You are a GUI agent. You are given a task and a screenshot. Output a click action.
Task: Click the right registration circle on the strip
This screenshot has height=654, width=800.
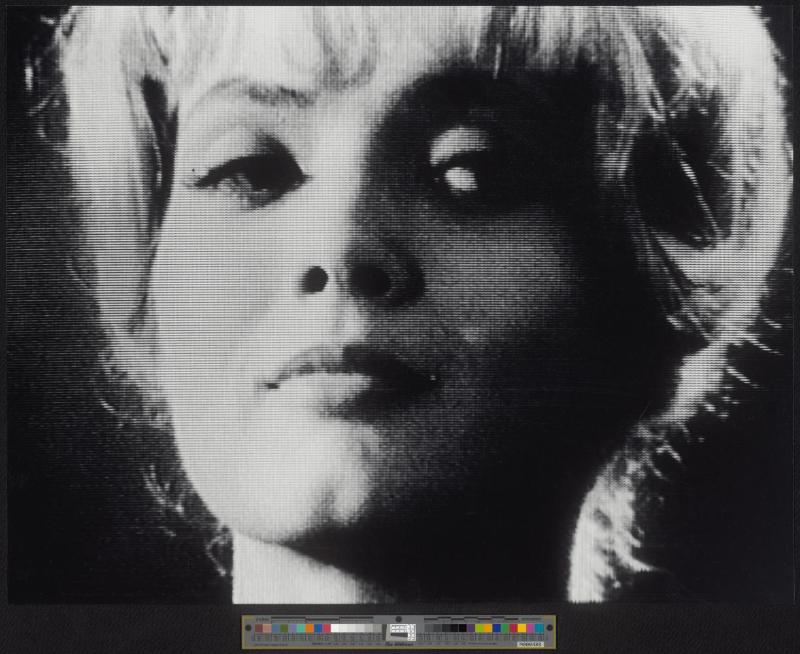click(549, 627)
